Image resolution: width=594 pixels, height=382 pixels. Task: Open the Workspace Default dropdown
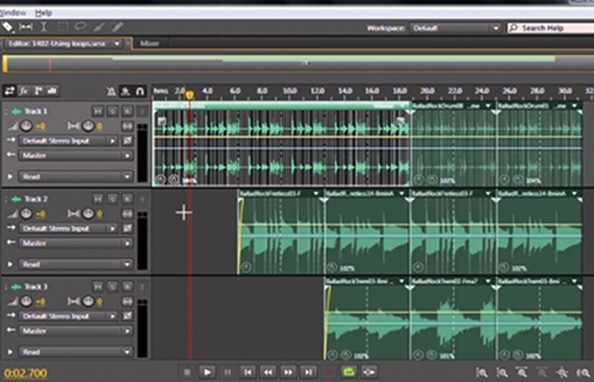tap(456, 28)
